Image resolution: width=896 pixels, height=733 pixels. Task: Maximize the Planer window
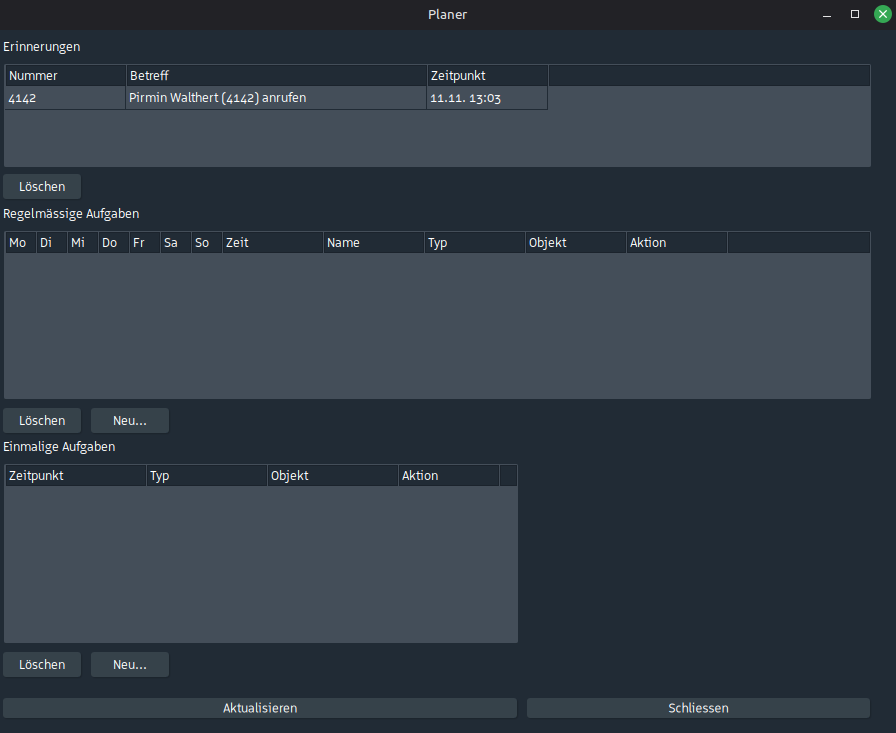tap(854, 14)
